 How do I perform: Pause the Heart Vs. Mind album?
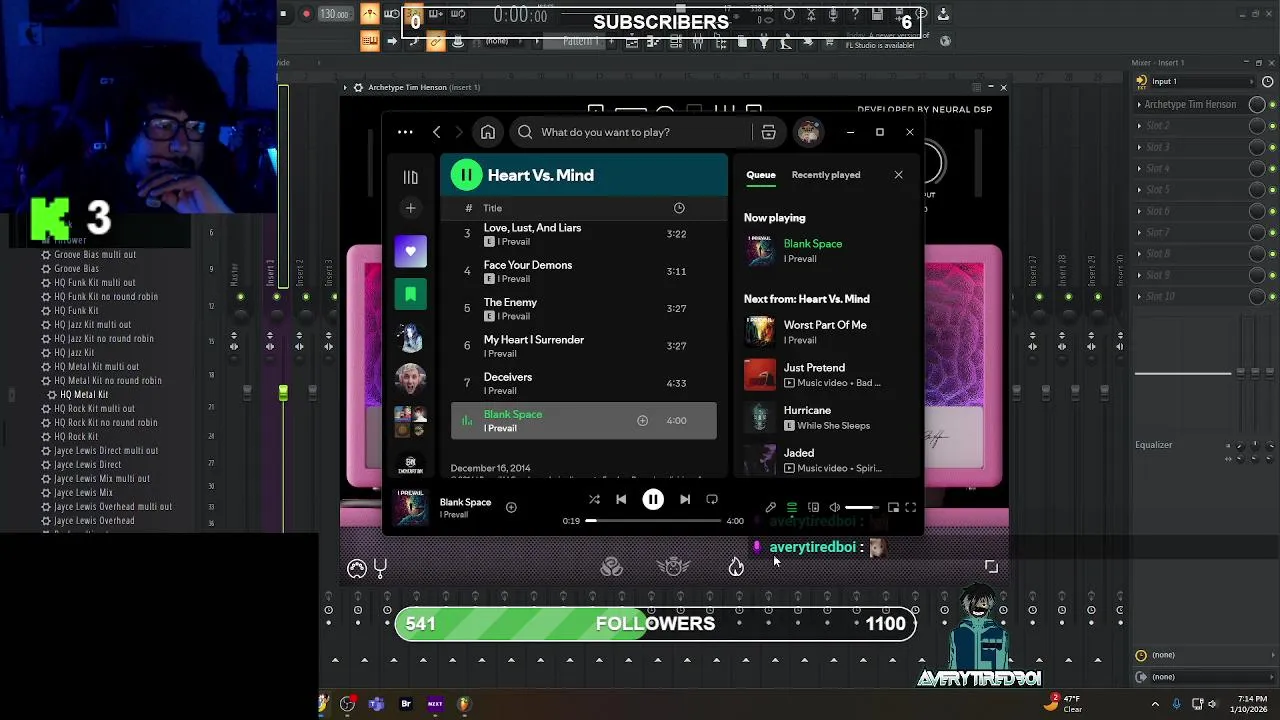coord(466,175)
